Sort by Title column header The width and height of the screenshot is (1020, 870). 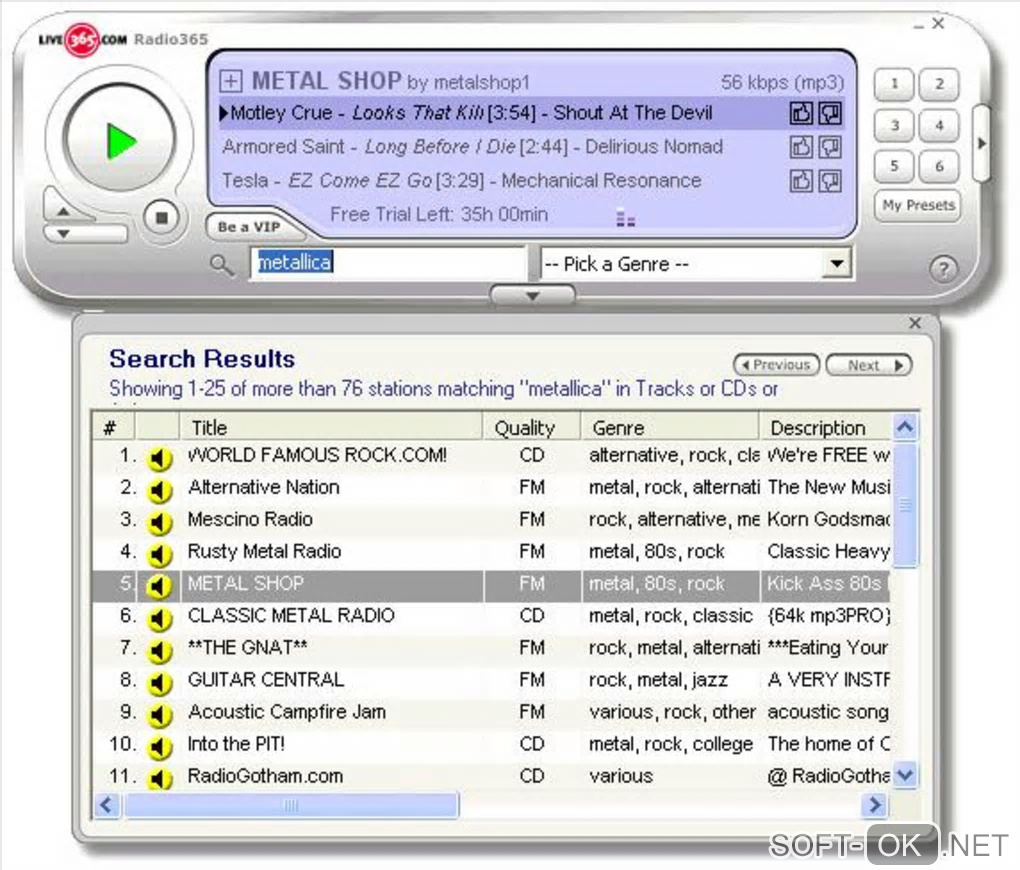(x=331, y=428)
